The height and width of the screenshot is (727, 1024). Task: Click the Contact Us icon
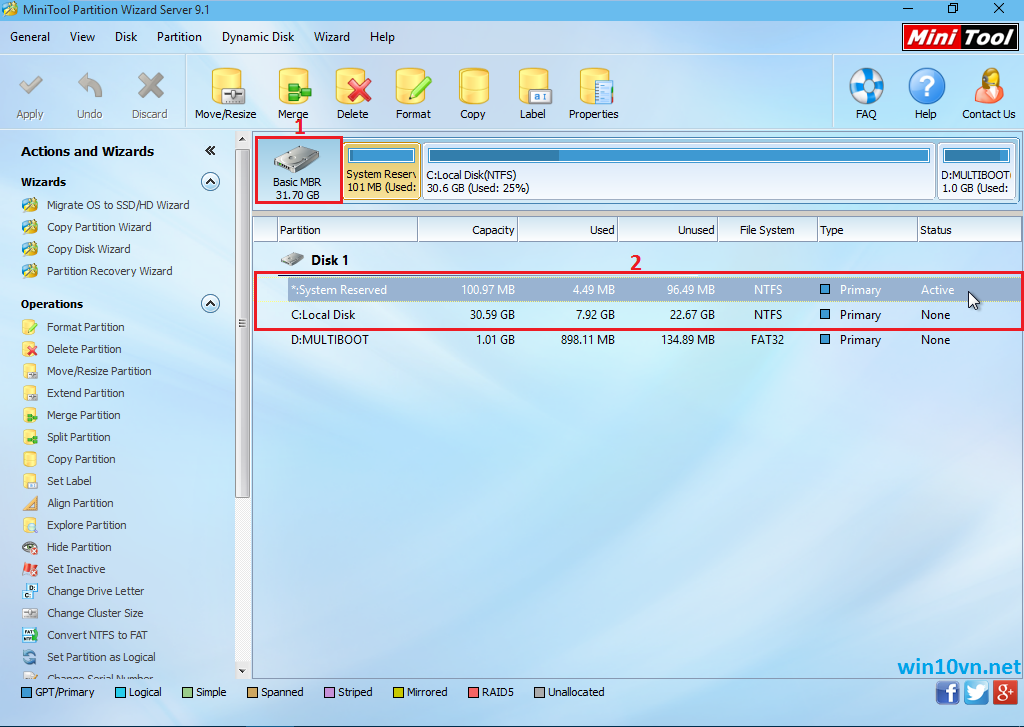pos(989,86)
